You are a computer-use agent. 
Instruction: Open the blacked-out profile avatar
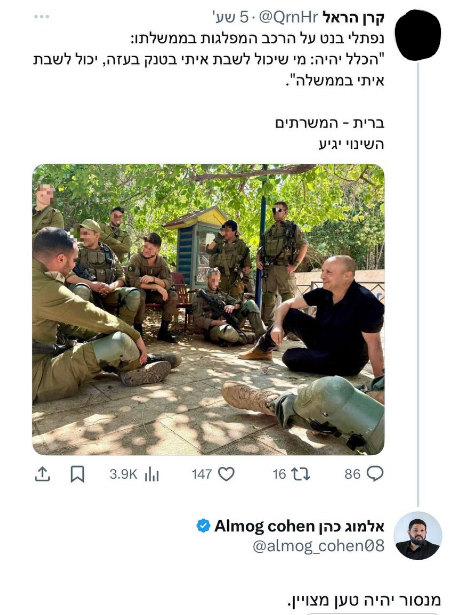[x=418, y=35]
